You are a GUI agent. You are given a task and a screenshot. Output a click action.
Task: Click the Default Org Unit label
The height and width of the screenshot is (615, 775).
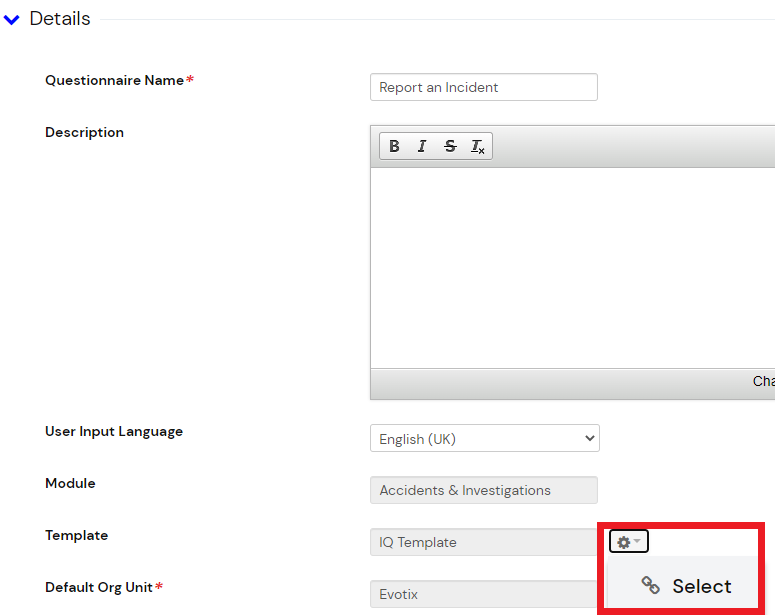99,587
